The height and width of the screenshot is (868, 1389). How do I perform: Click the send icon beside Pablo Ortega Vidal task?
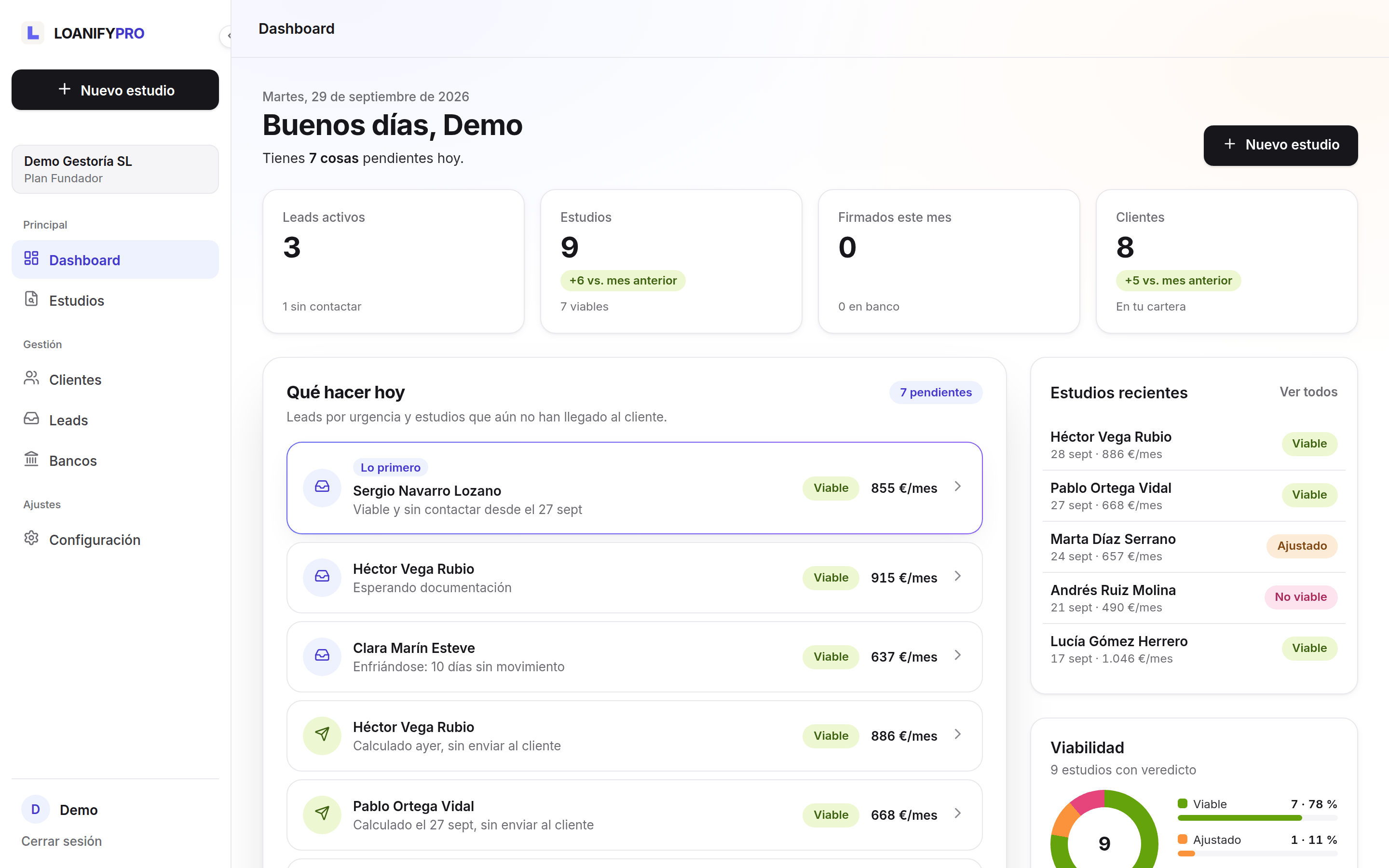tap(322, 814)
